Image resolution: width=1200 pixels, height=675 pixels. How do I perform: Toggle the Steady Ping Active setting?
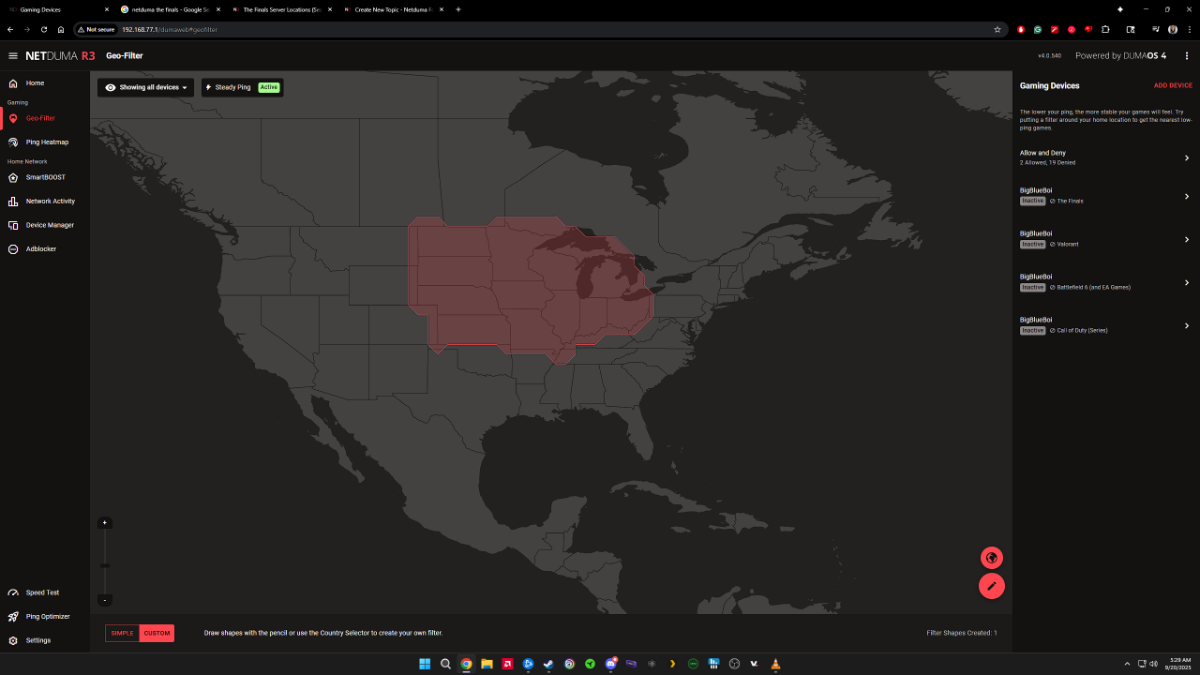tap(242, 88)
